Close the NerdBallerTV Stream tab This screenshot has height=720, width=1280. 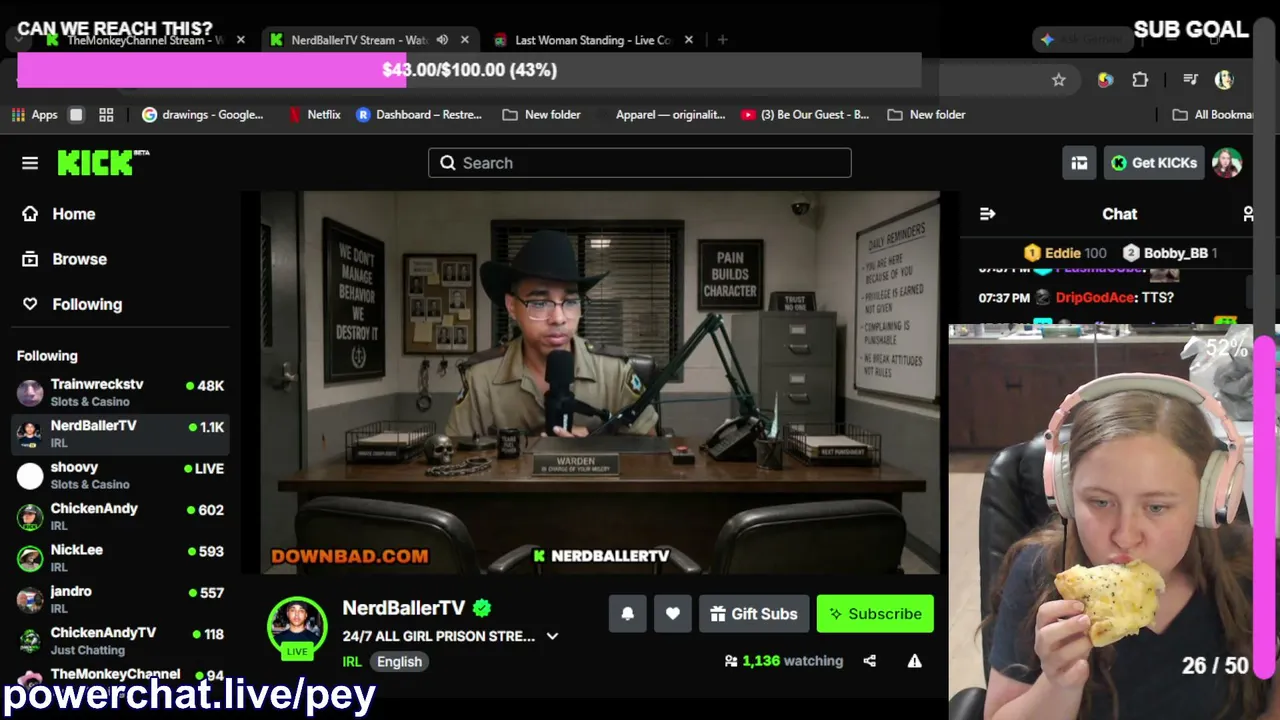point(465,40)
